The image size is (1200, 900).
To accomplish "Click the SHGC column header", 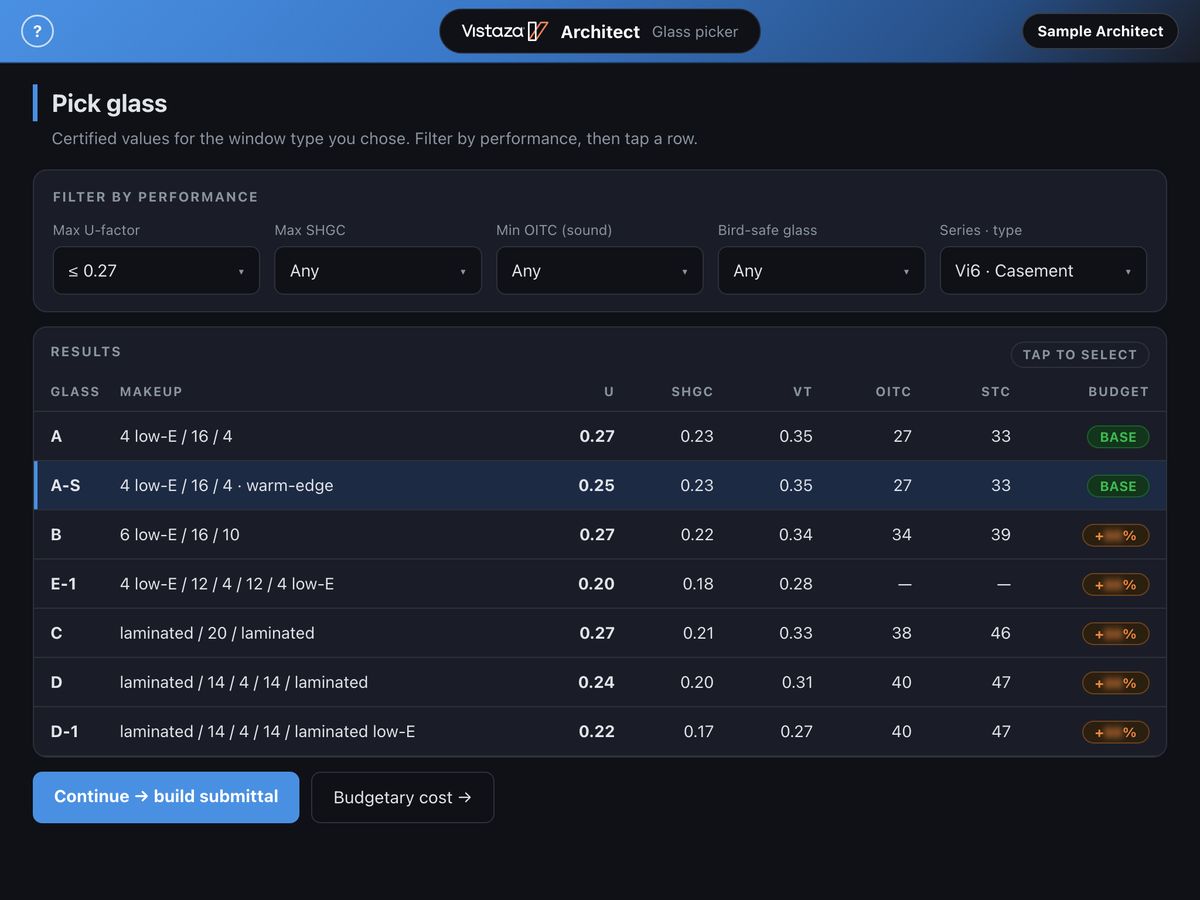I will click(x=692, y=392).
